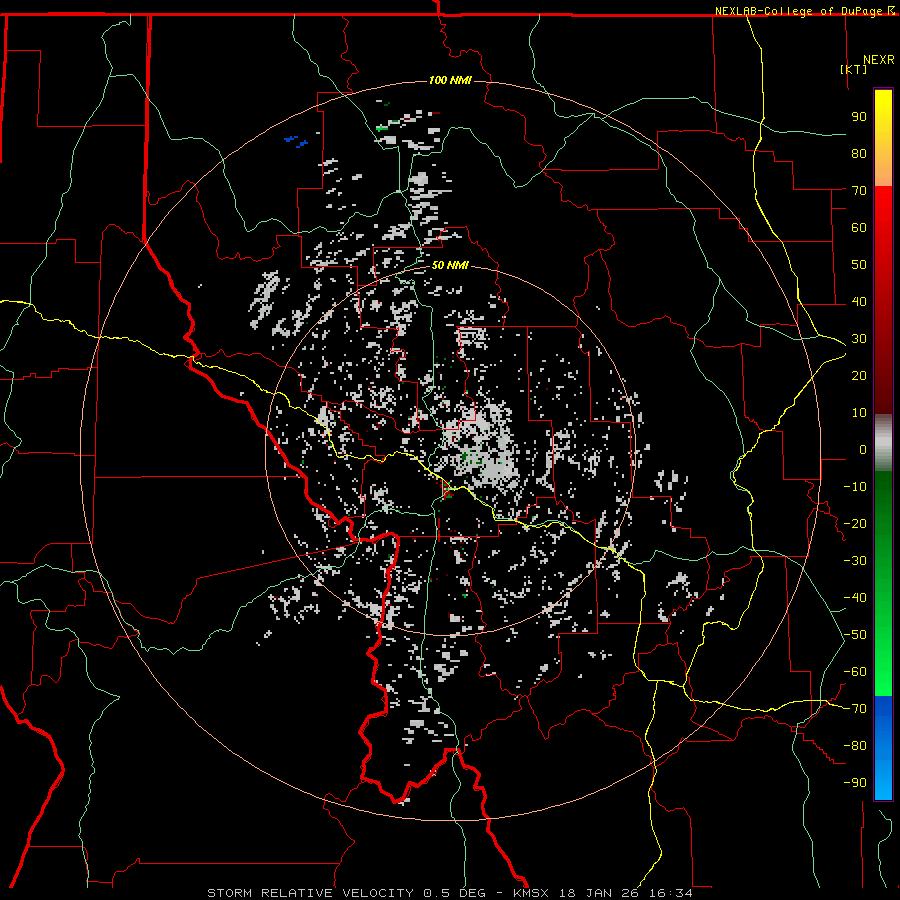
Task: Click the NEXR label above the color scale
Action: 878,60
